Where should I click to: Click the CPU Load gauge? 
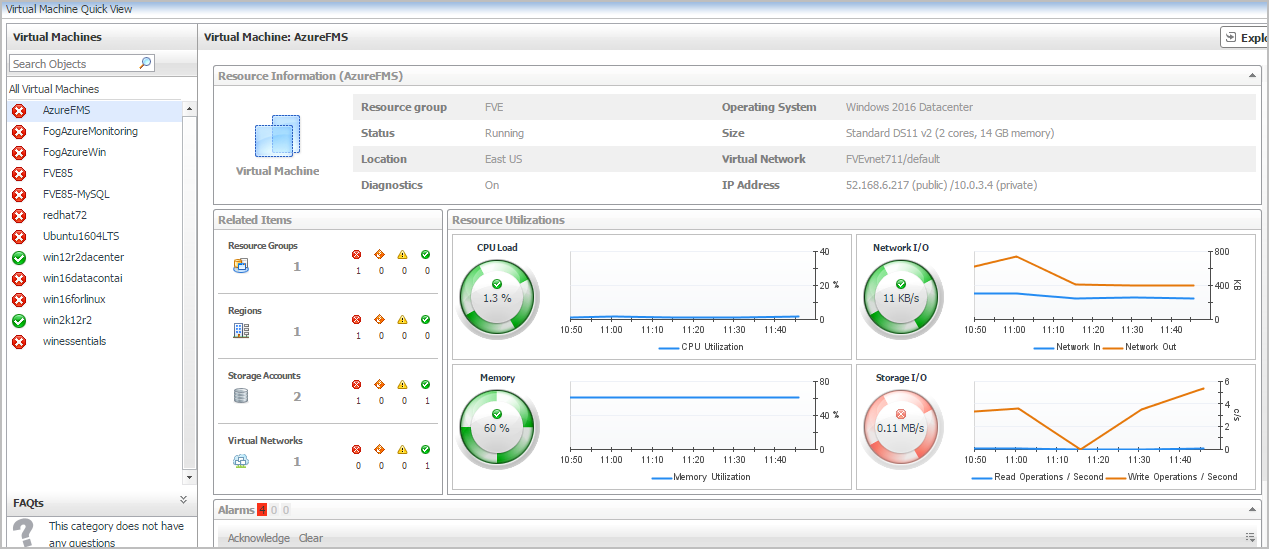coord(497,296)
